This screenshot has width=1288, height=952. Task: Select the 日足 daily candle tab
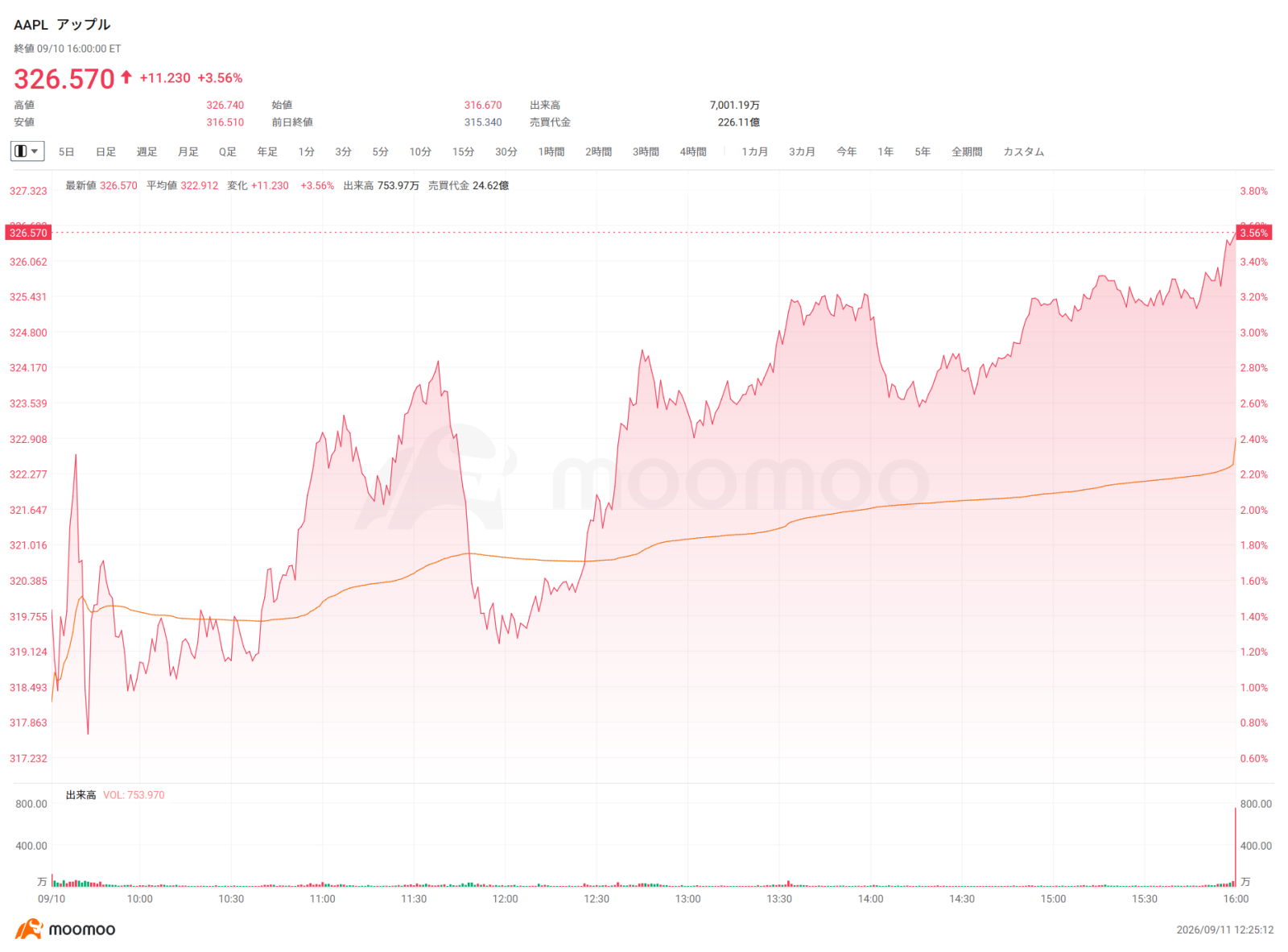(x=105, y=151)
